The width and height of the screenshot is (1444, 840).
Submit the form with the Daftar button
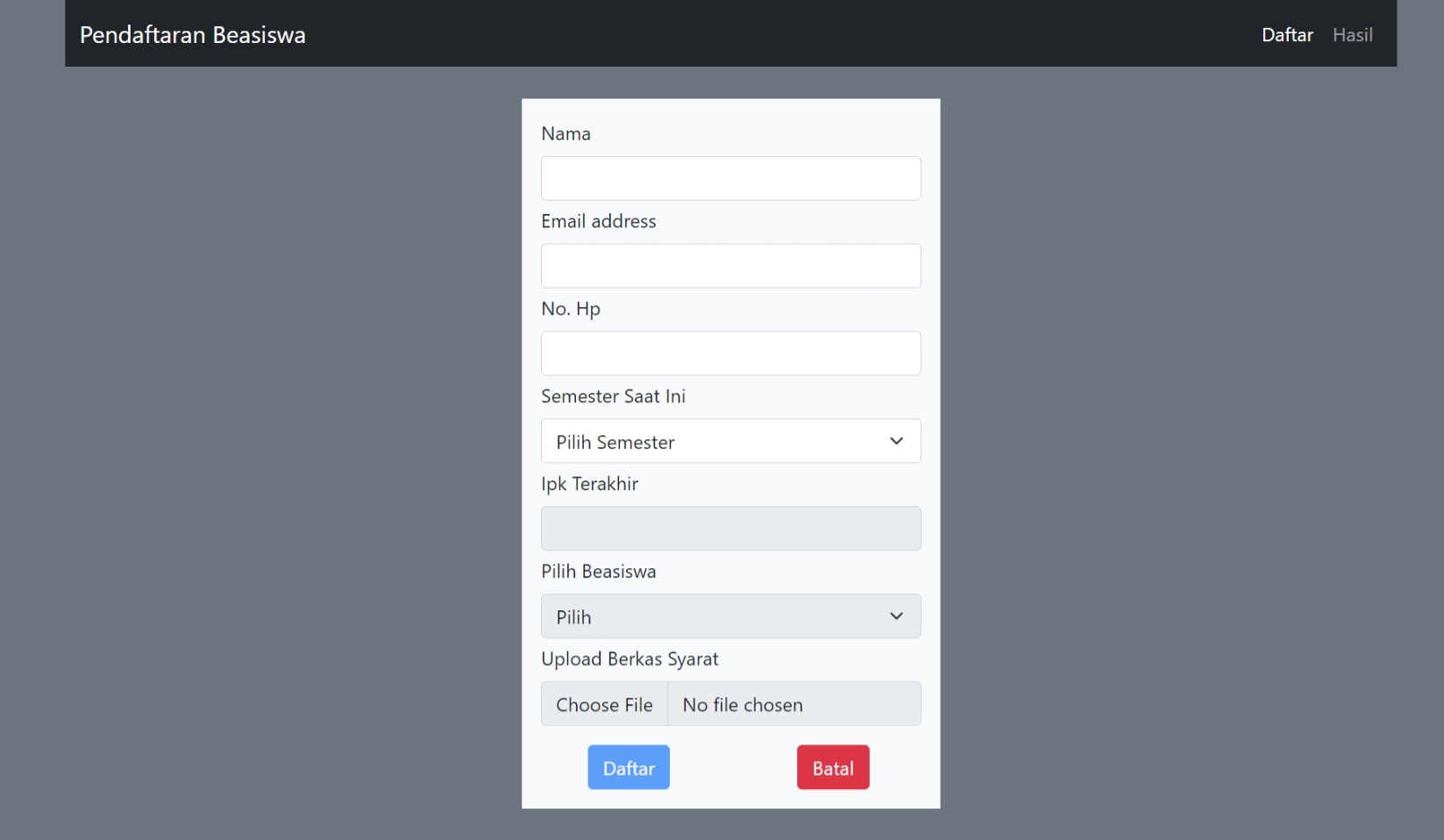pyautogui.click(x=628, y=767)
